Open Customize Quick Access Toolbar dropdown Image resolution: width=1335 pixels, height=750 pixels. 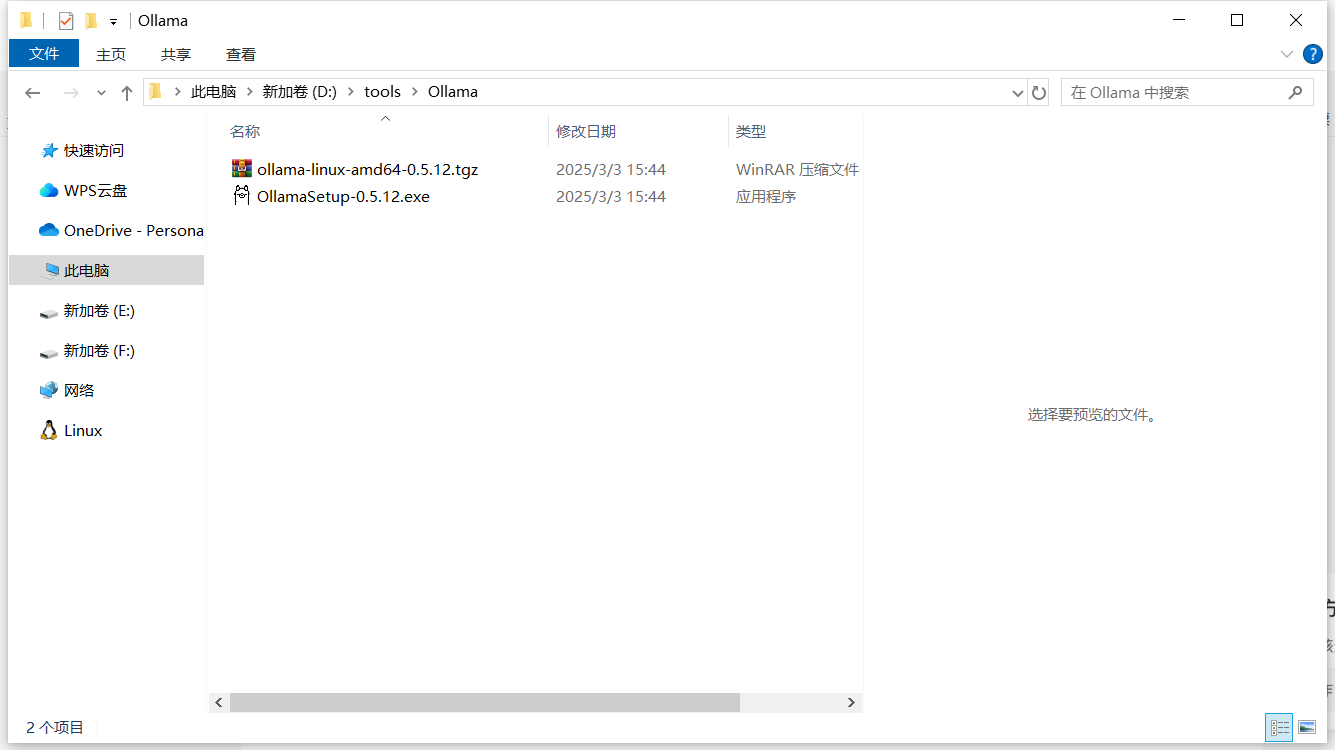(x=114, y=21)
